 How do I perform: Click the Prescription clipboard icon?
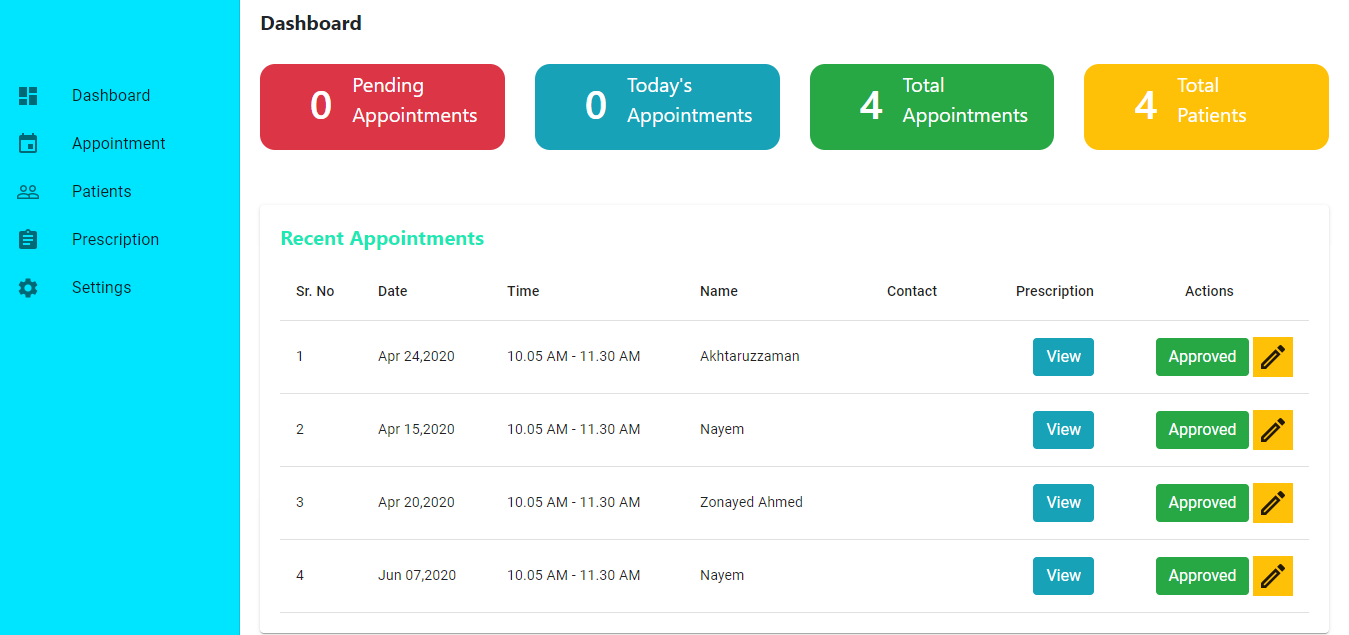pyautogui.click(x=28, y=240)
